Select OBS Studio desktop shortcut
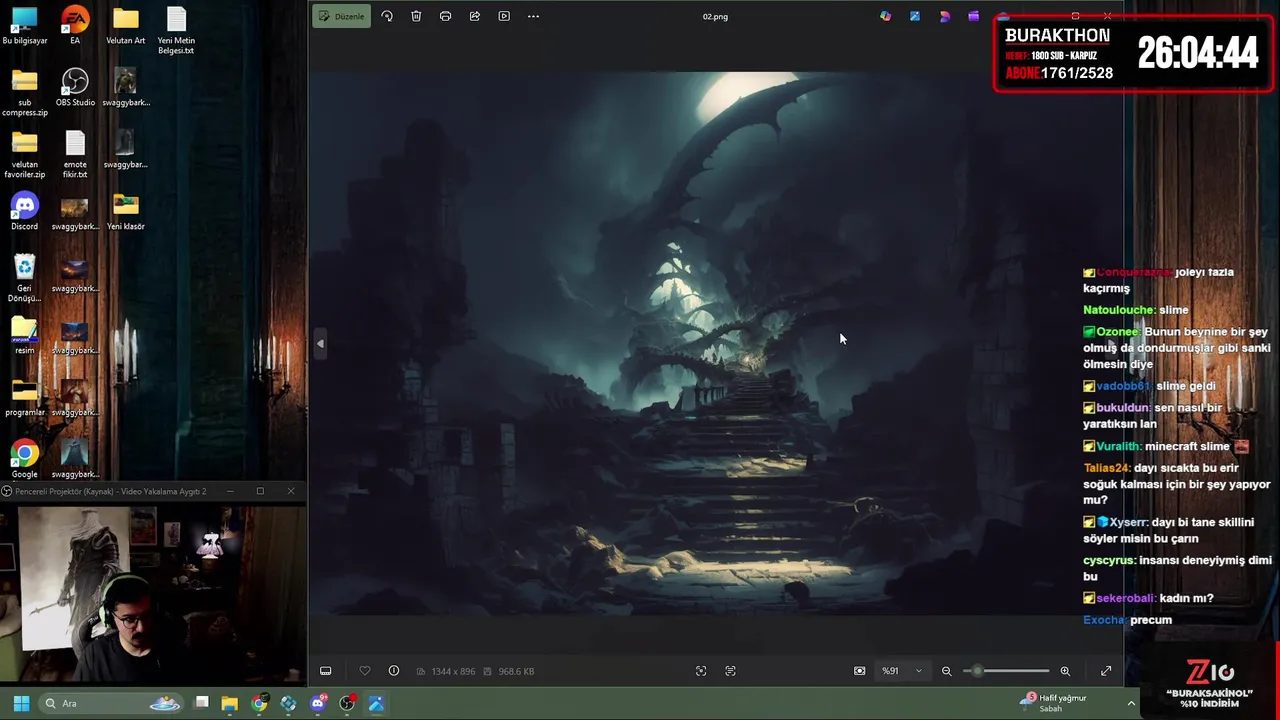This screenshot has width=1280, height=720. (75, 88)
